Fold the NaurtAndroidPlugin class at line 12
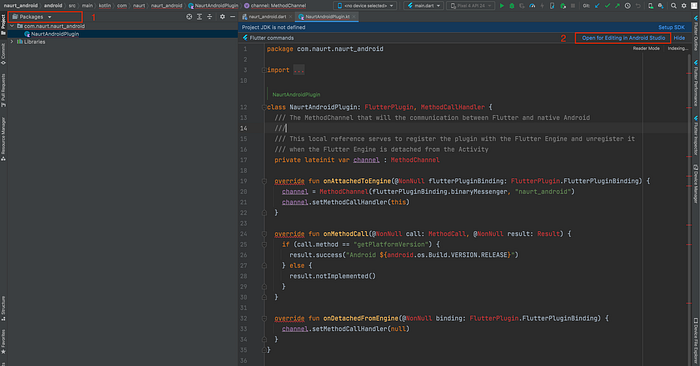Viewport: 700px width, 366px height. (264, 107)
